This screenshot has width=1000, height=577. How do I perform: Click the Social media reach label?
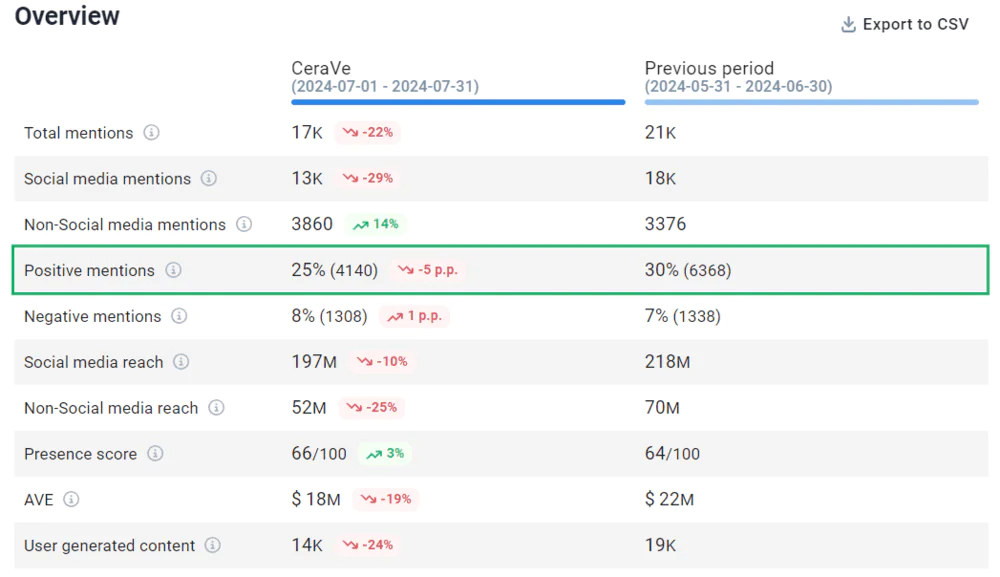[94, 362]
